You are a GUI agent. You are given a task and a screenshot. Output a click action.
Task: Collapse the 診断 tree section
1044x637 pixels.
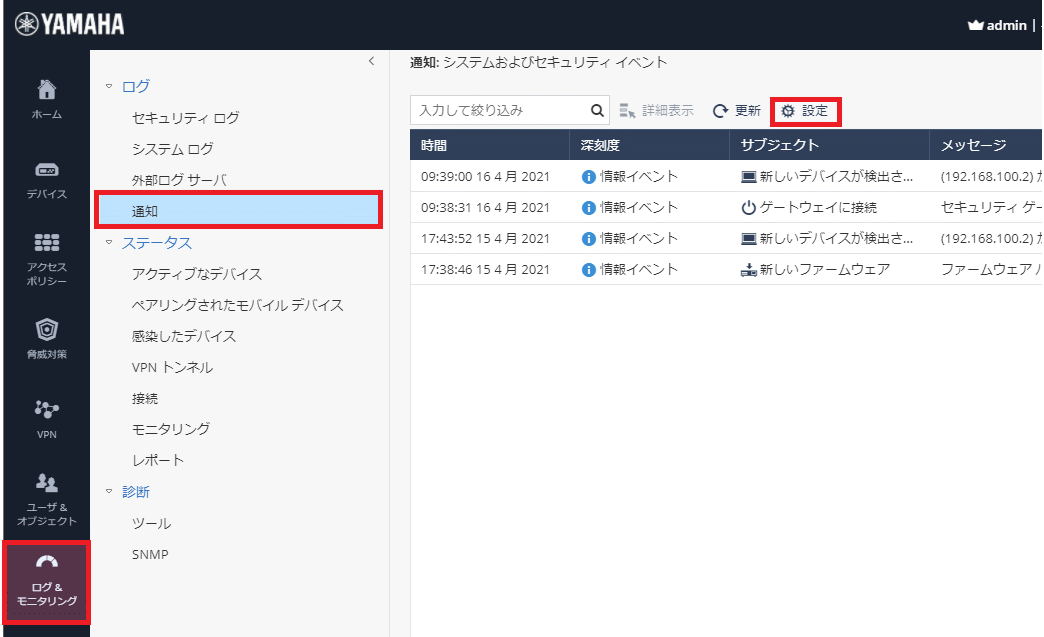tap(109, 492)
